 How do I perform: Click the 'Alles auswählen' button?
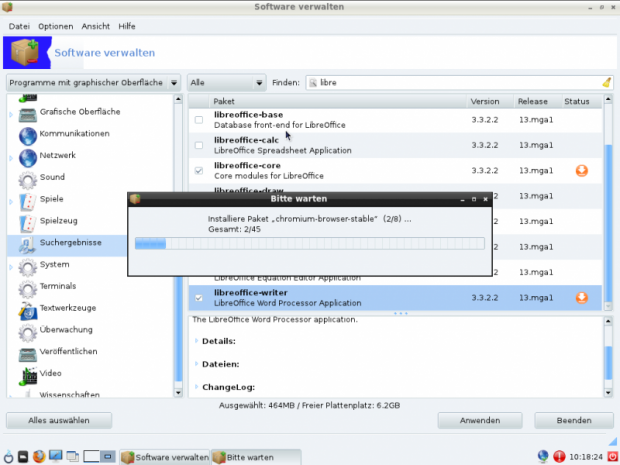pos(59,421)
